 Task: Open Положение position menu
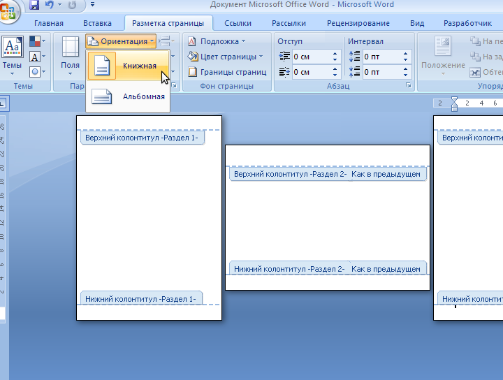[x=443, y=56]
